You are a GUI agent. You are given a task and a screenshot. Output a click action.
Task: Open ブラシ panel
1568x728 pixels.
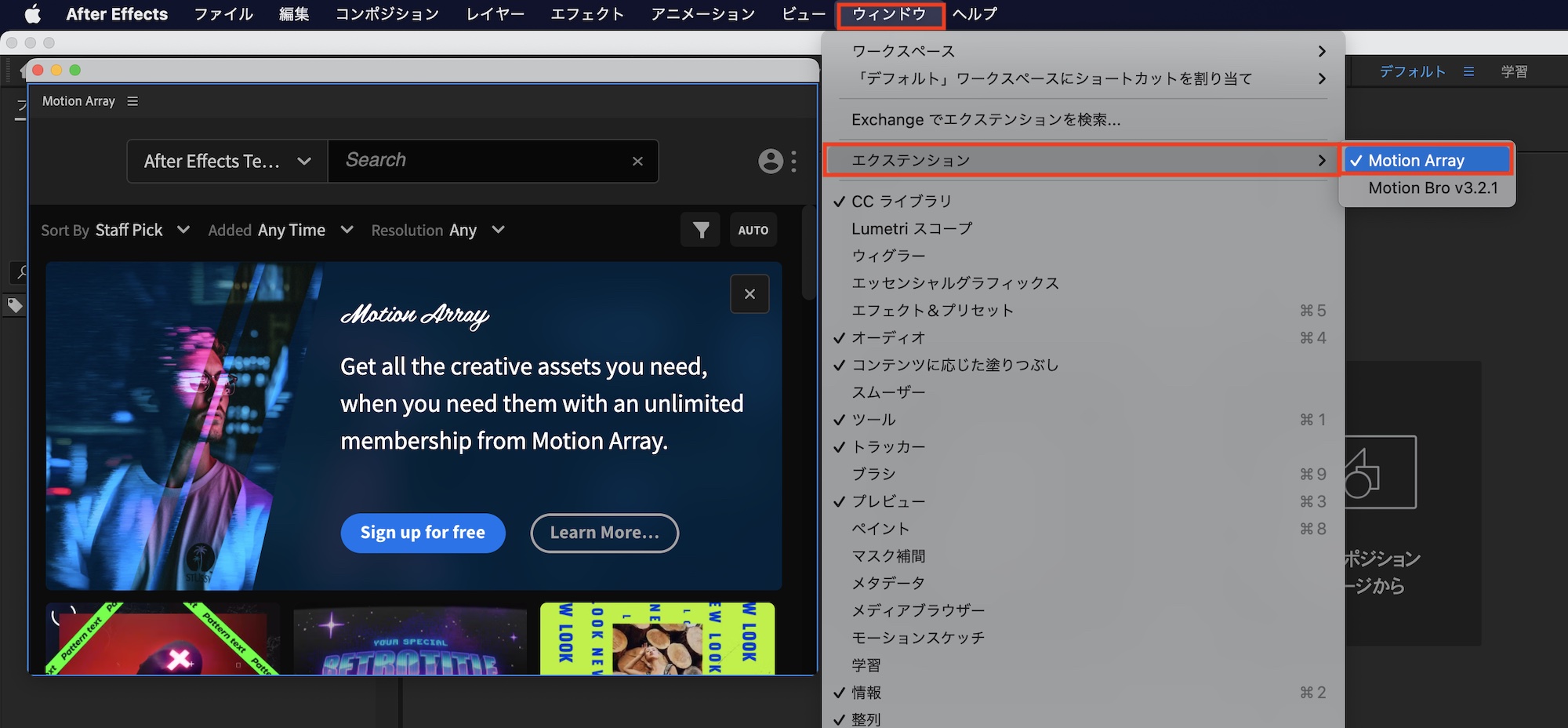(1083, 474)
